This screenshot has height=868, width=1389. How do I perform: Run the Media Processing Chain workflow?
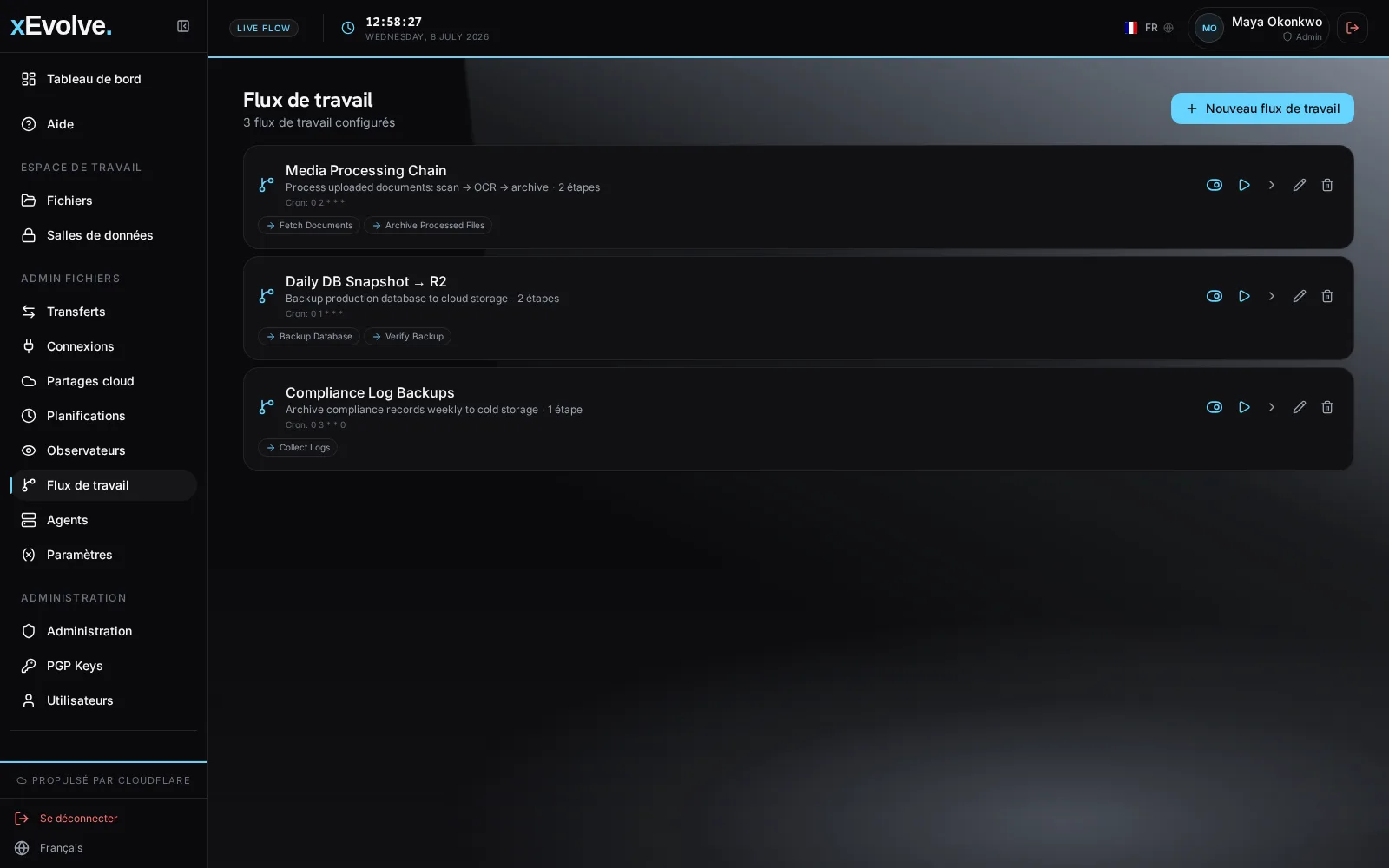tap(1244, 185)
